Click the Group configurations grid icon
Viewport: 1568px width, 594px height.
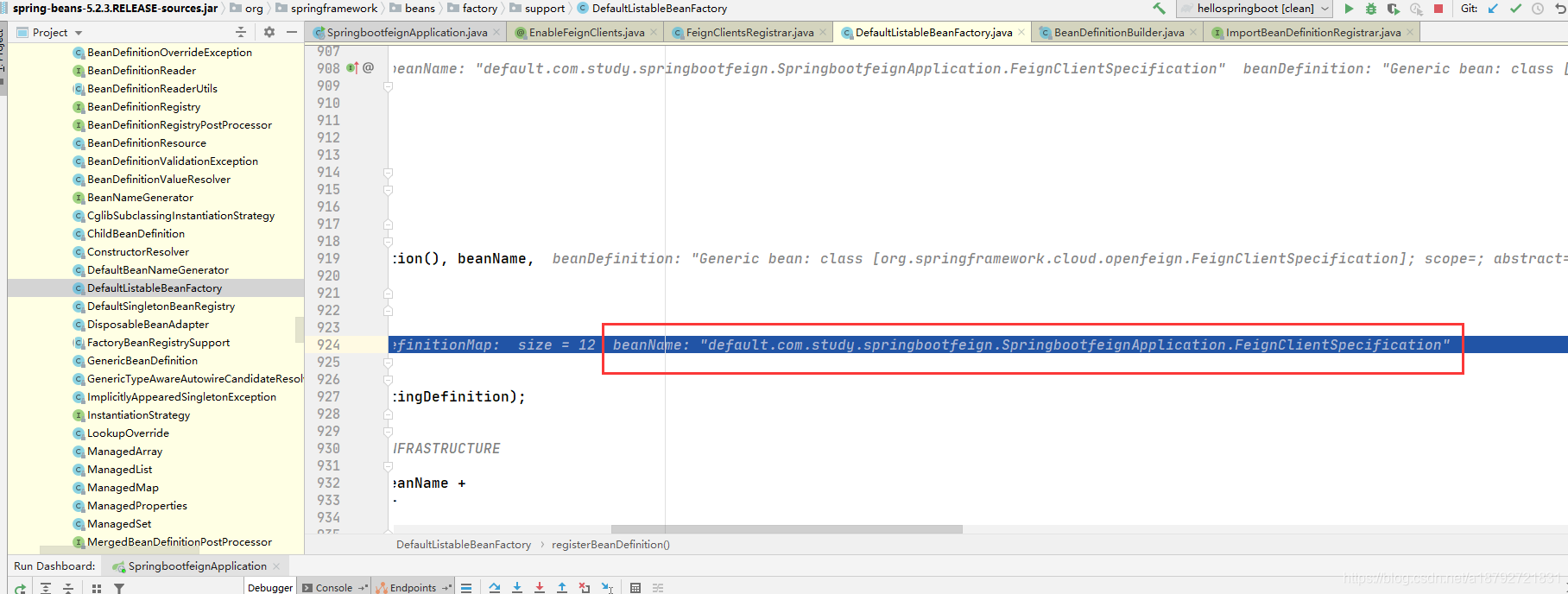(x=97, y=588)
